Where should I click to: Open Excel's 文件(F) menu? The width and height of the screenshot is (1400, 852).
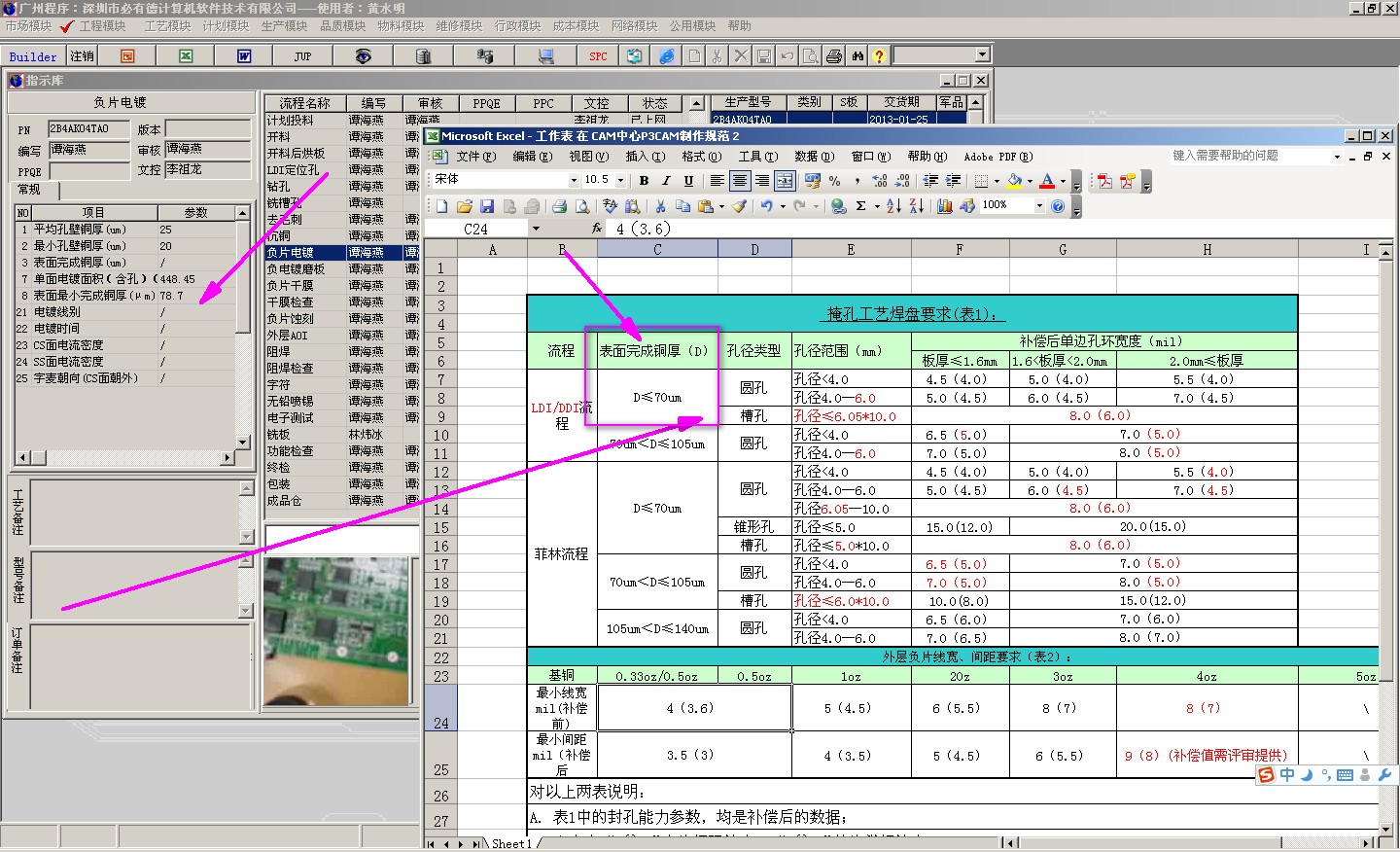(x=475, y=157)
